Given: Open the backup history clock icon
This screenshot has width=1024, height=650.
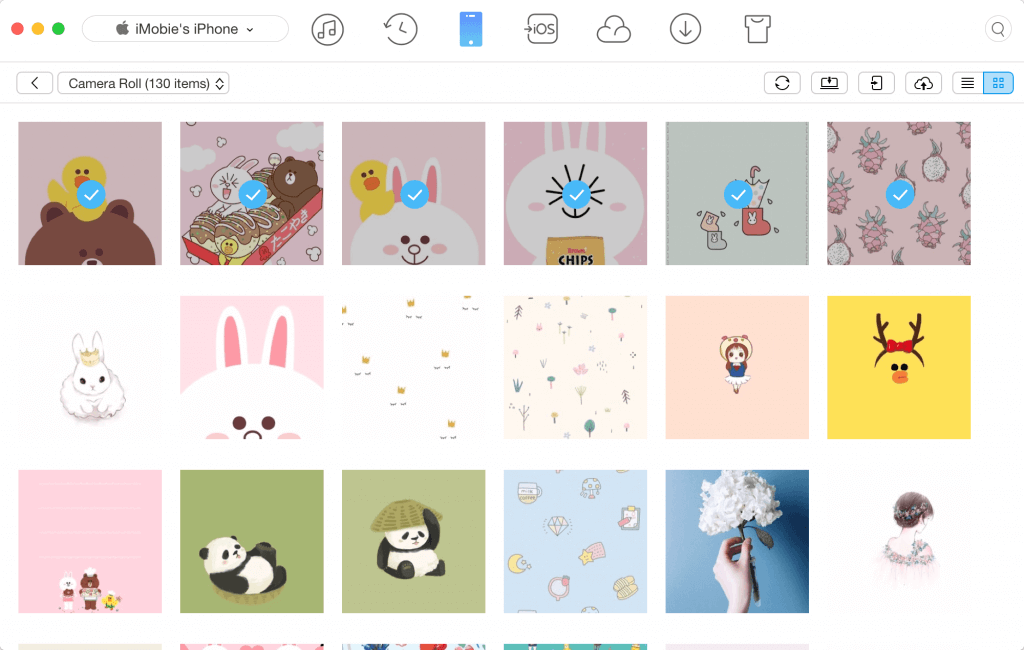Looking at the screenshot, I should pos(400,29).
